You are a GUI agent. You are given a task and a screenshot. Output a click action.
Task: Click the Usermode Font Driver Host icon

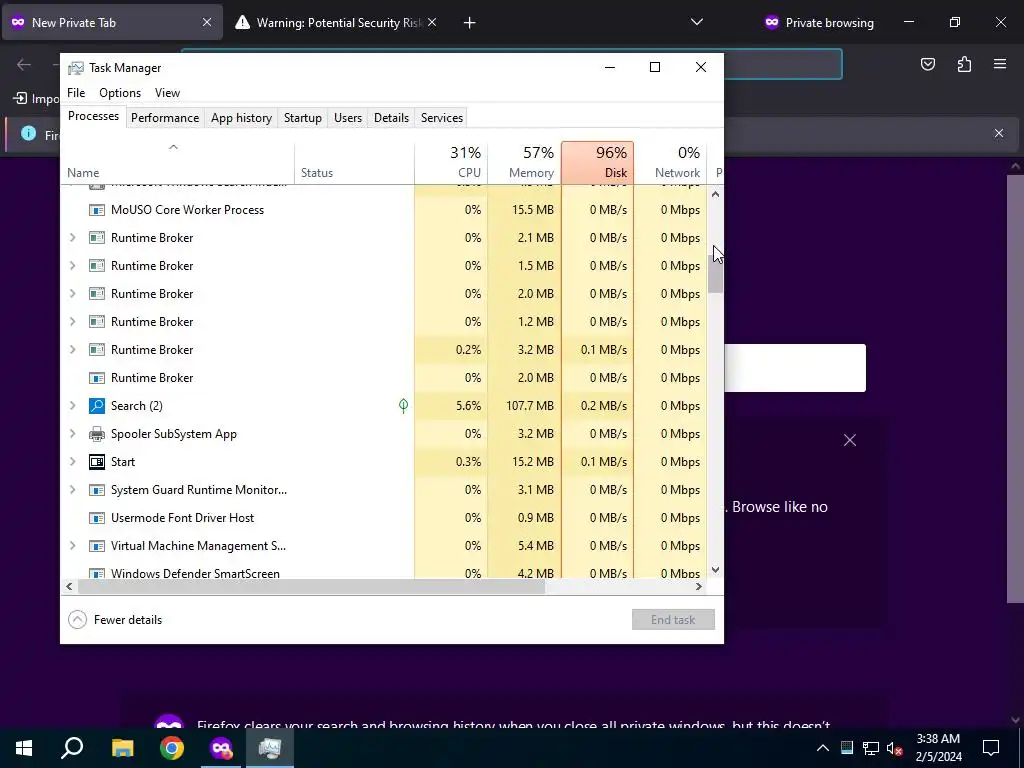[97, 518]
